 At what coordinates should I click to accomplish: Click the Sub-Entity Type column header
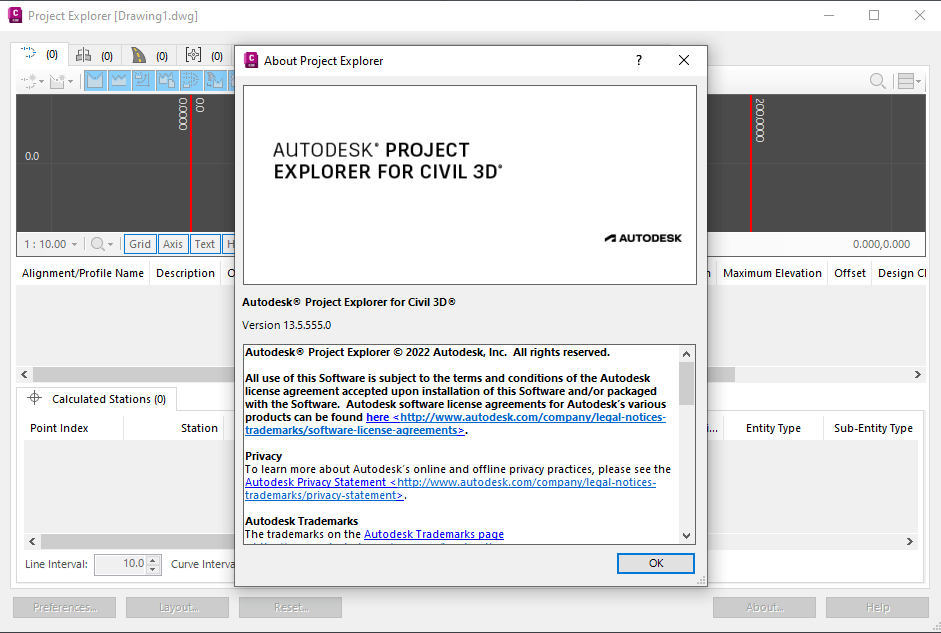(x=873, y=428)
